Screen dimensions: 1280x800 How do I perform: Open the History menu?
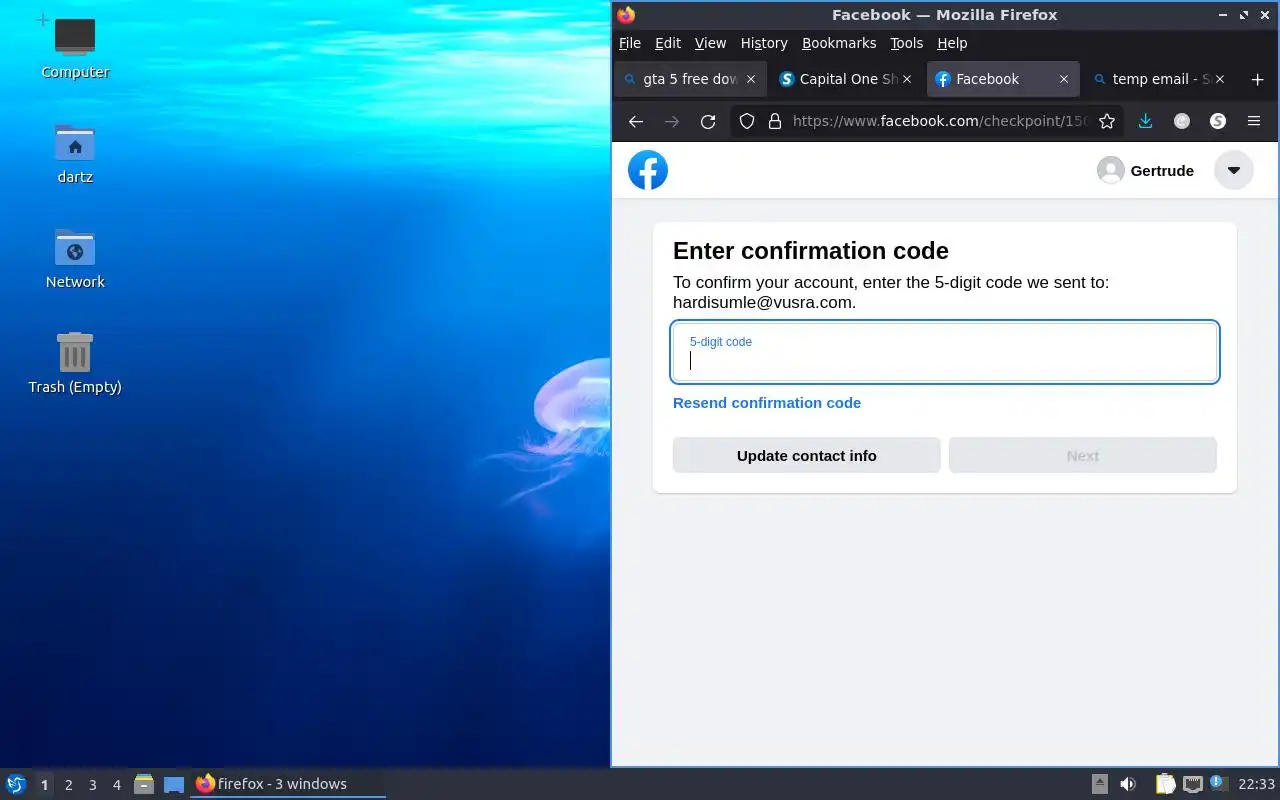point(764,43)
